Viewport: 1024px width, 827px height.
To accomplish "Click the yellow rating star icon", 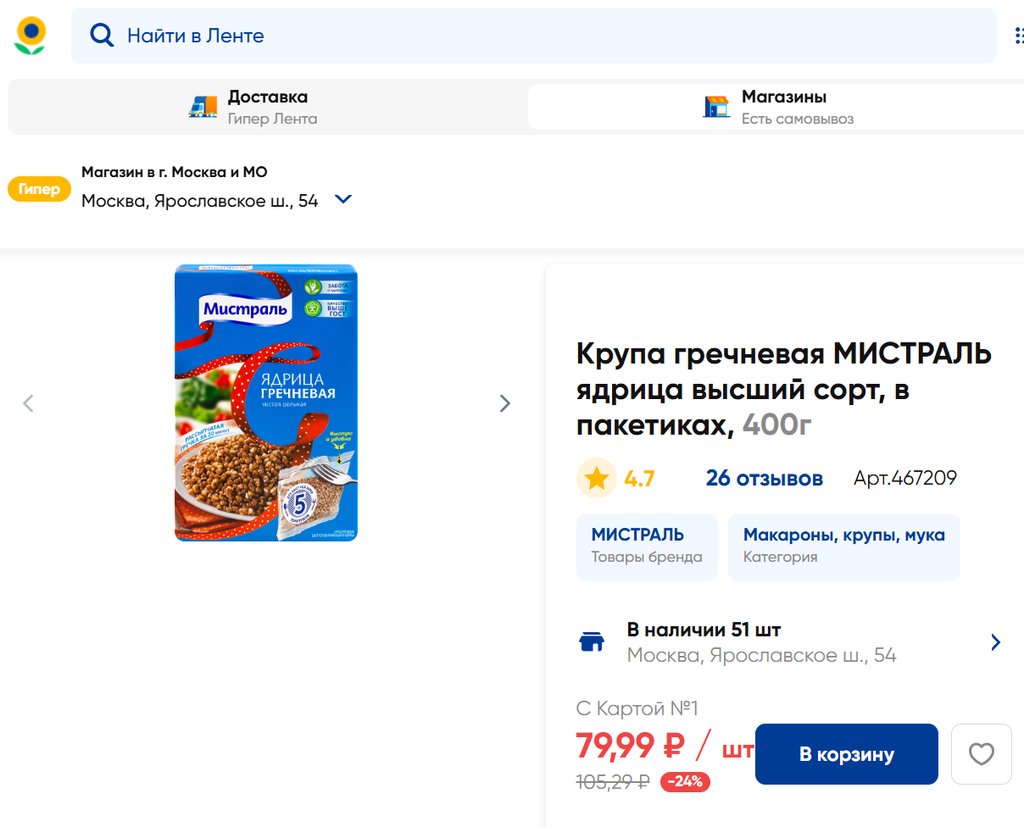I will coord(596,479).
